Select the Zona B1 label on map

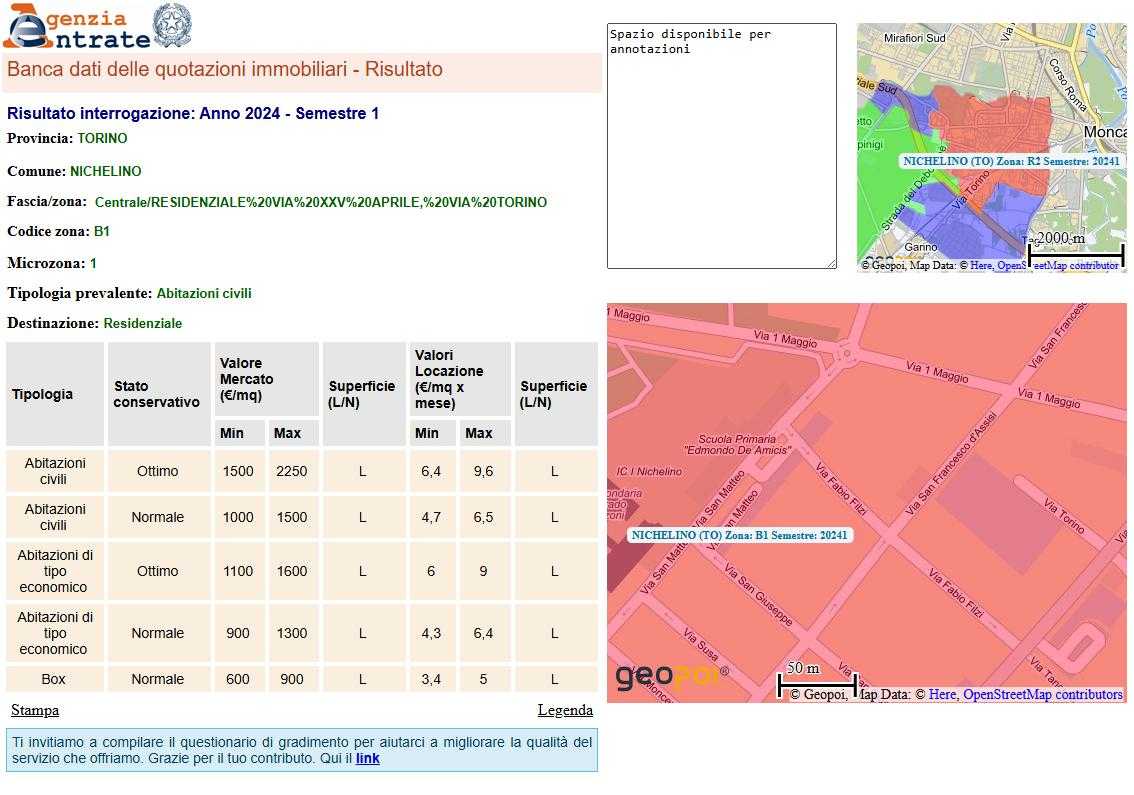[740, 535]
